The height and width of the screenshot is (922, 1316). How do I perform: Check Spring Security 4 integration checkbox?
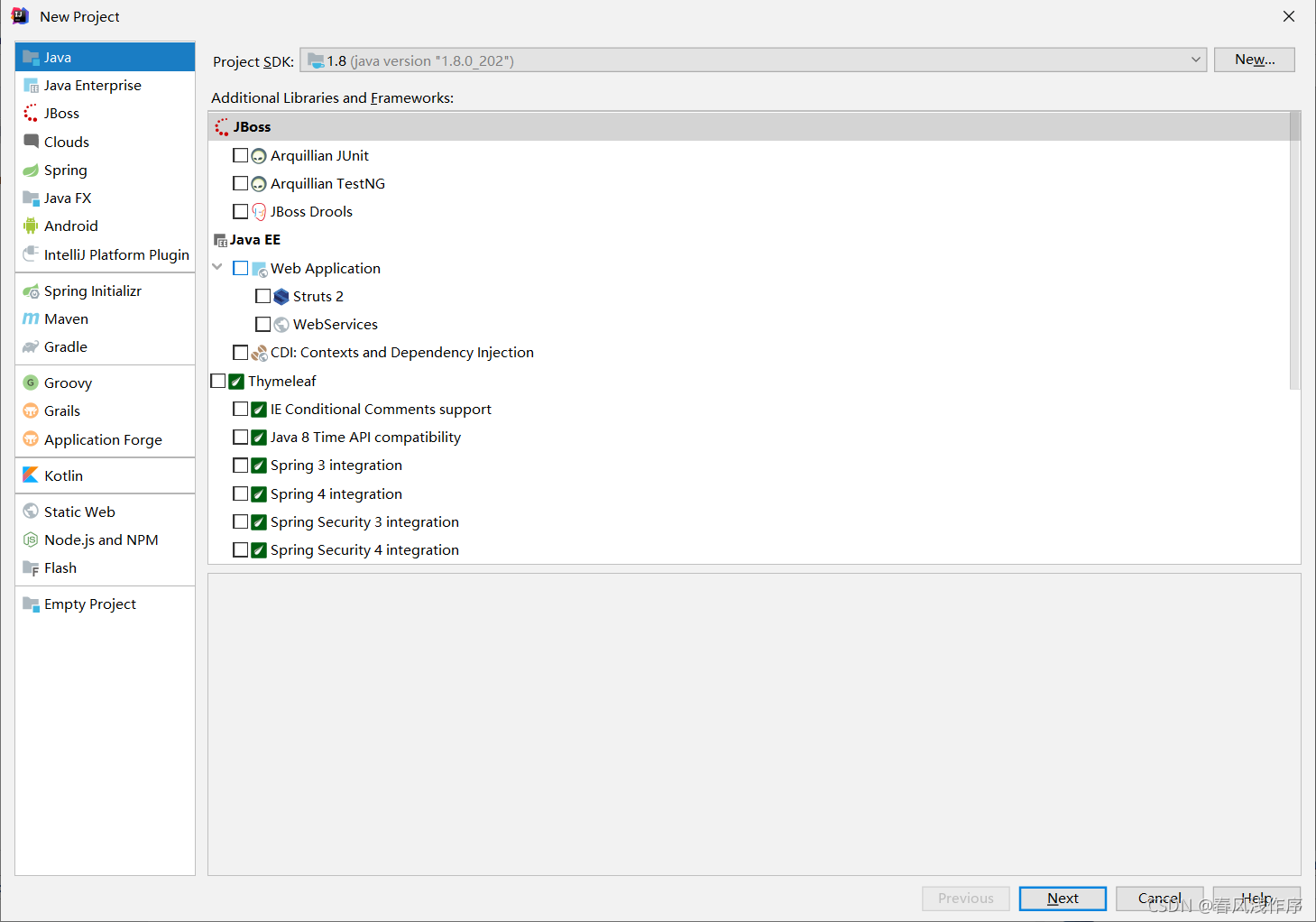pos(240,549)
